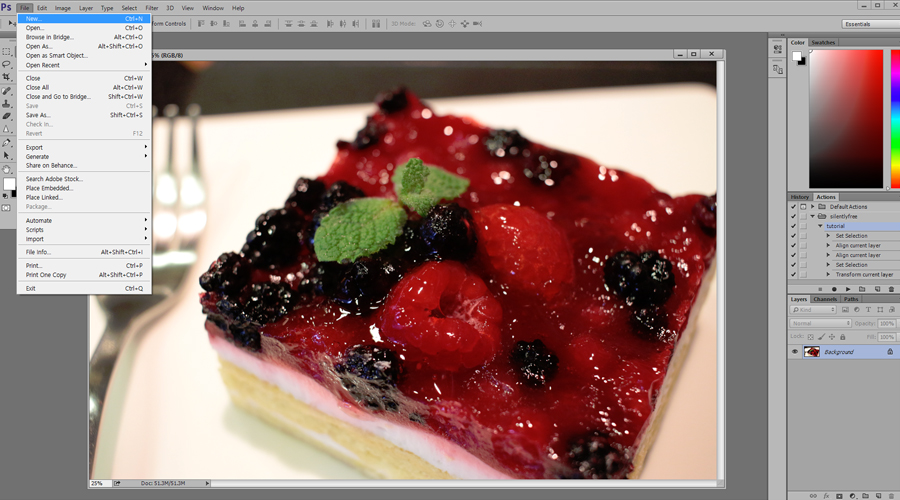This screenshot has height=500, width=900.
Task: Open the layer blend mode Normal dropdown
Action: pyautogui.click(x=820, y=323)
